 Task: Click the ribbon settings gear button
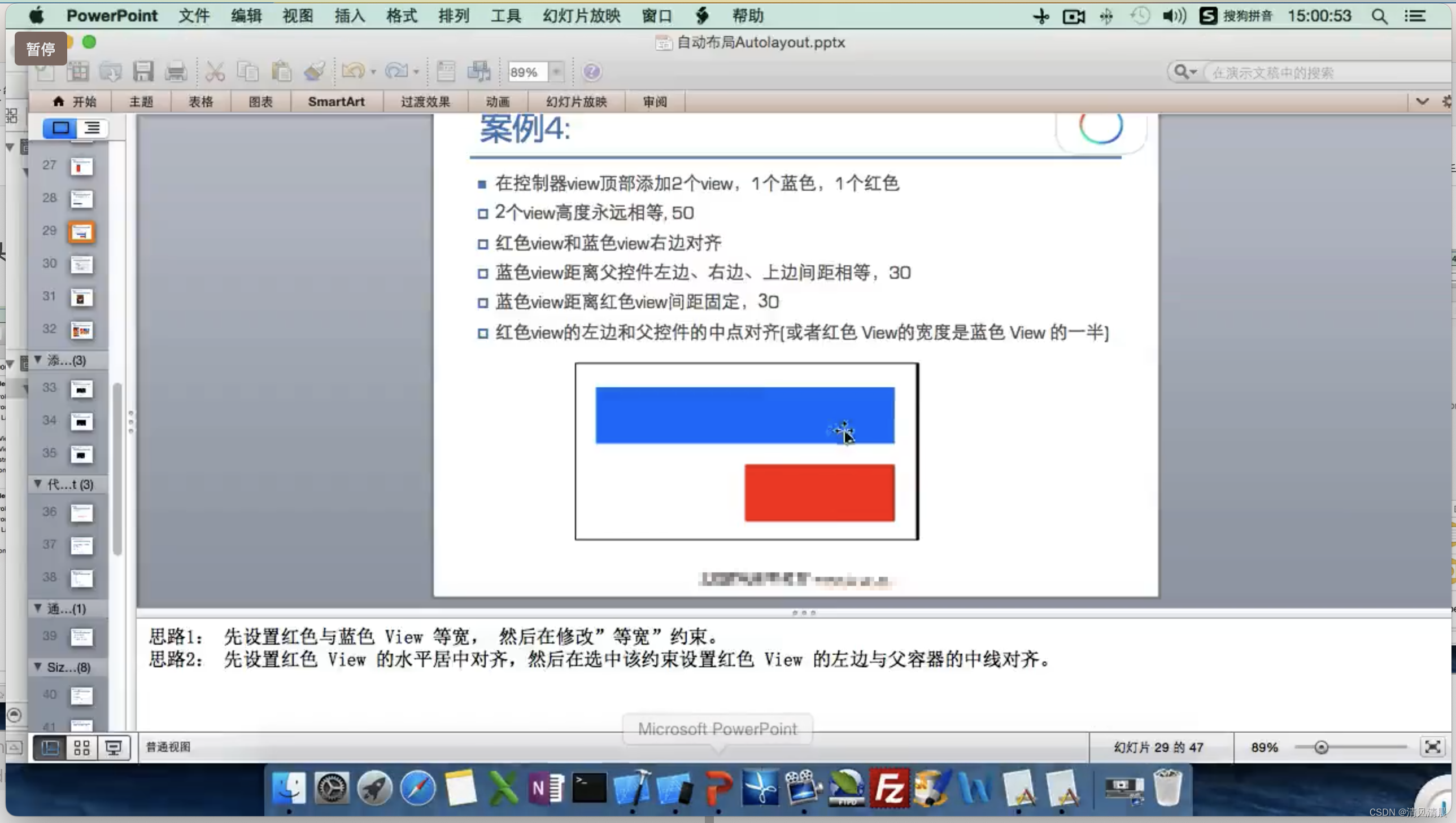click(1446, 102)
